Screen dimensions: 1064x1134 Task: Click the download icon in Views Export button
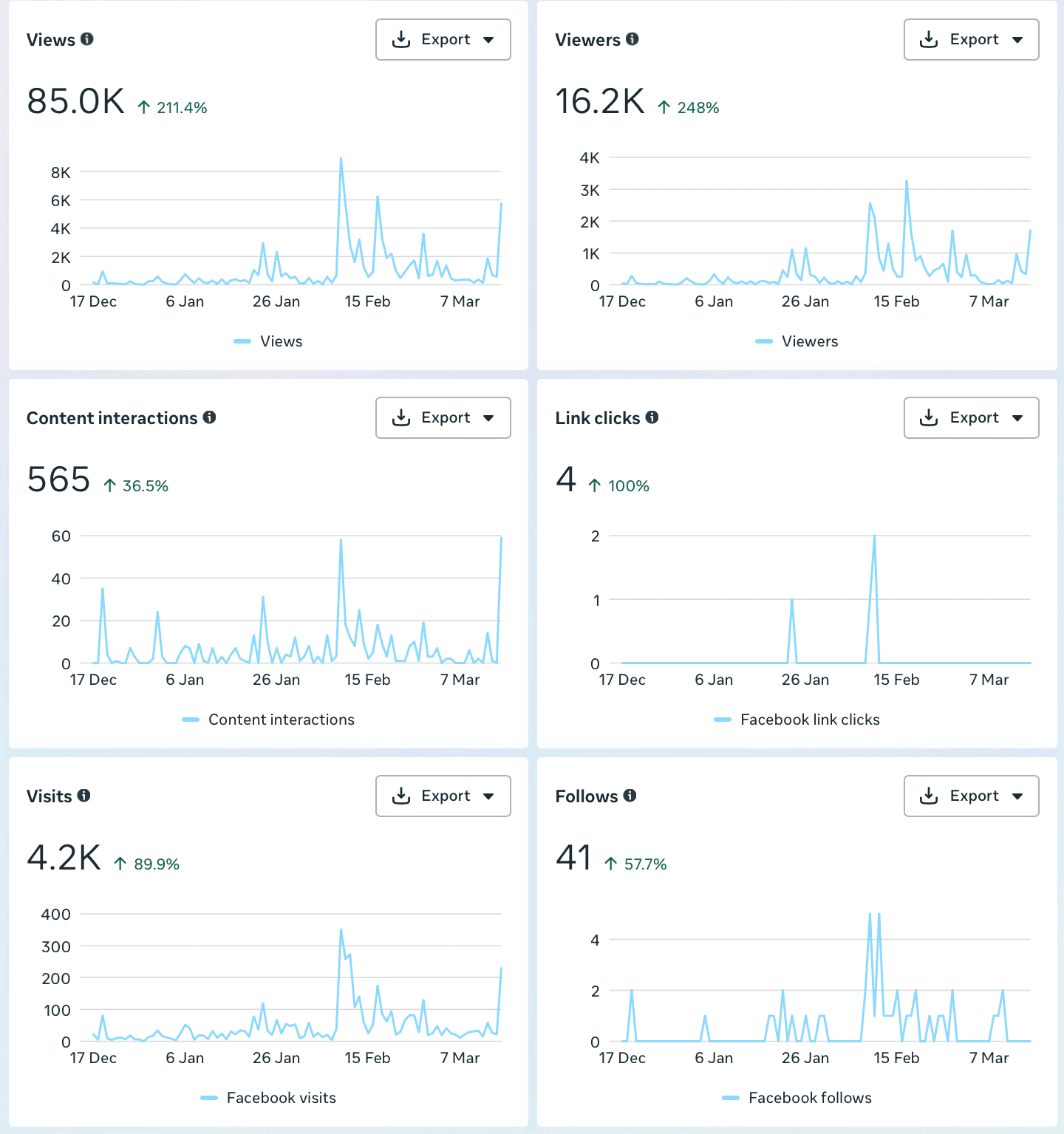coord(401,39)
